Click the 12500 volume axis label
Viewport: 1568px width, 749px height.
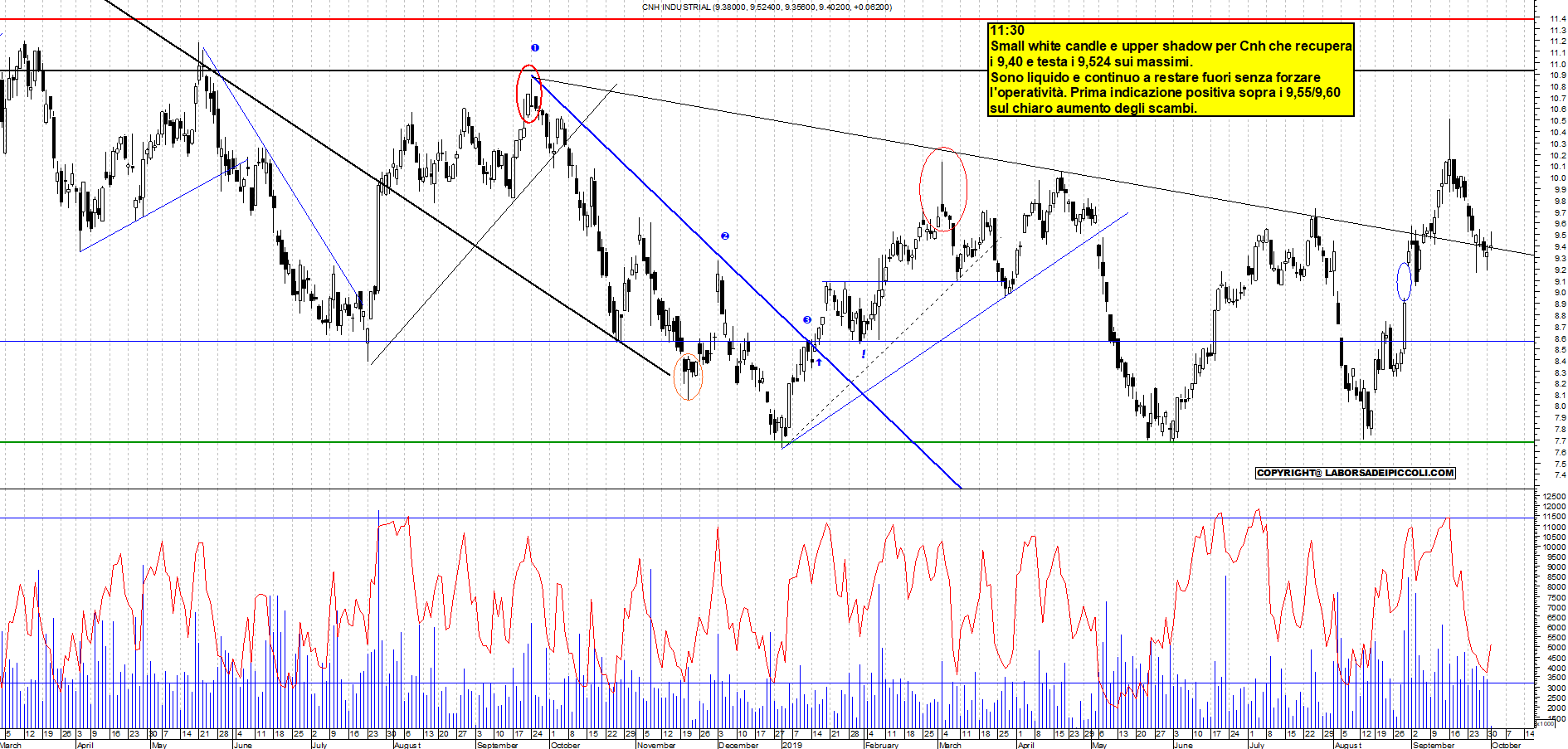tap(1555, 497)
